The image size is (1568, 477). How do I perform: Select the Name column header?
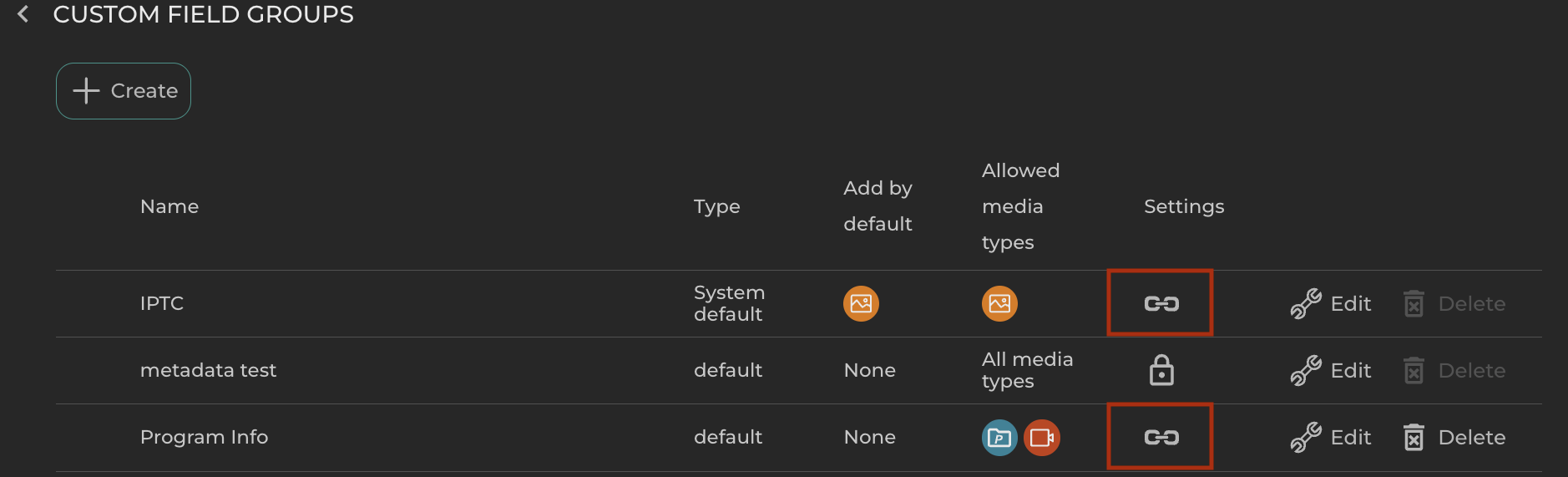(x=169, y=206)
